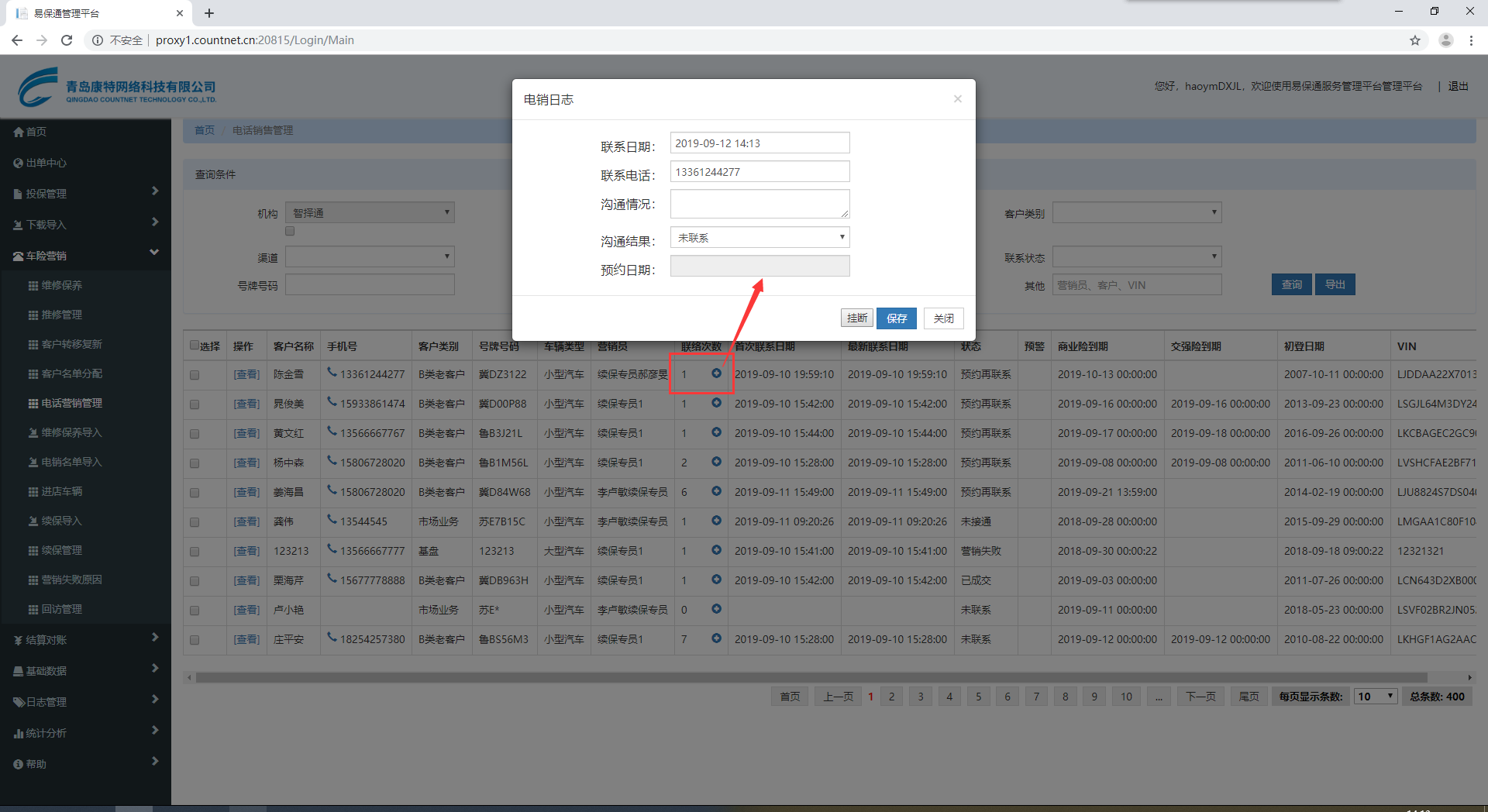Check the checkbox under 机构 dropdown

pyautogui.click(x=290, y=231)
